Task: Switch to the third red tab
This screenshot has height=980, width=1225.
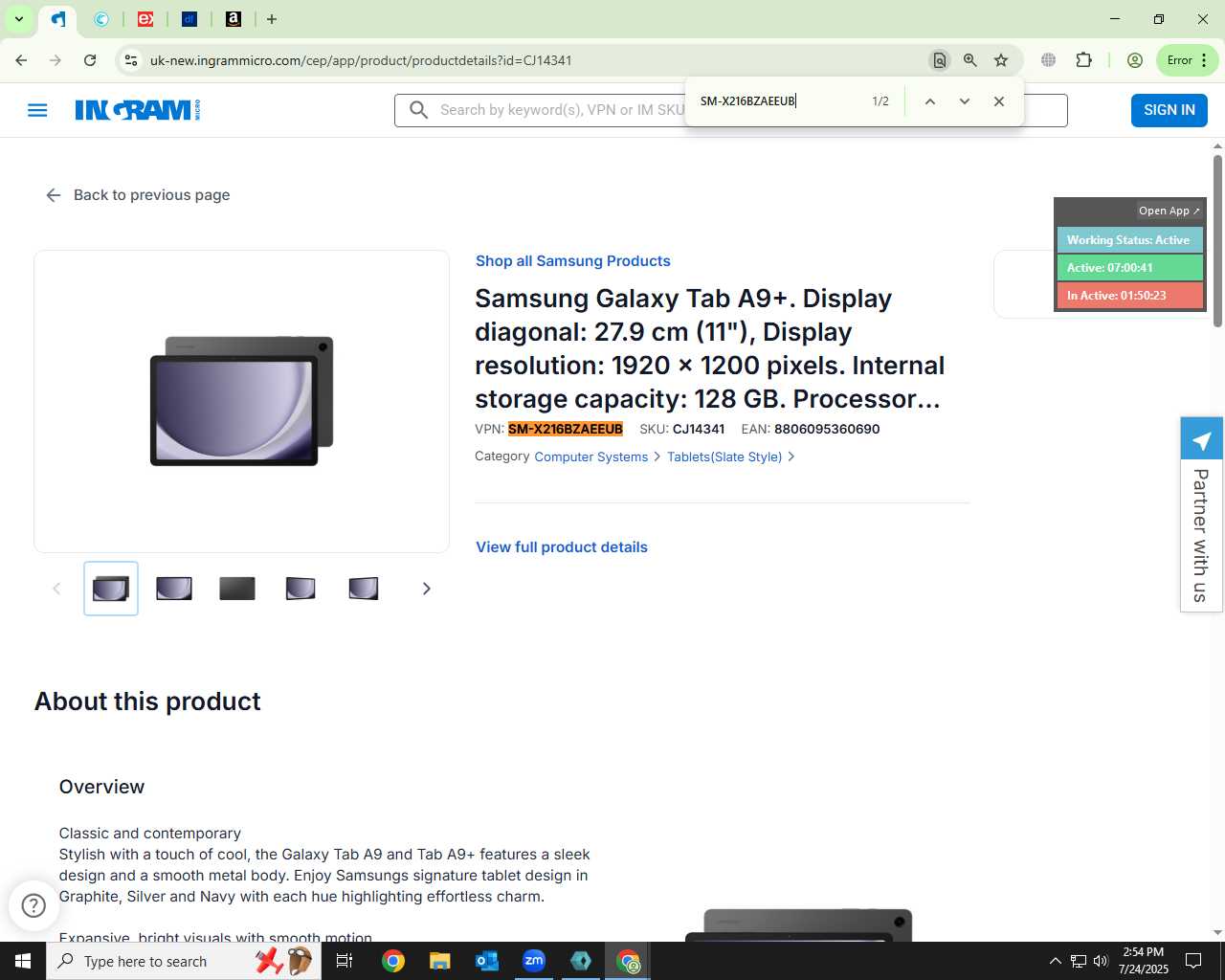Action: tap(145, 19)
